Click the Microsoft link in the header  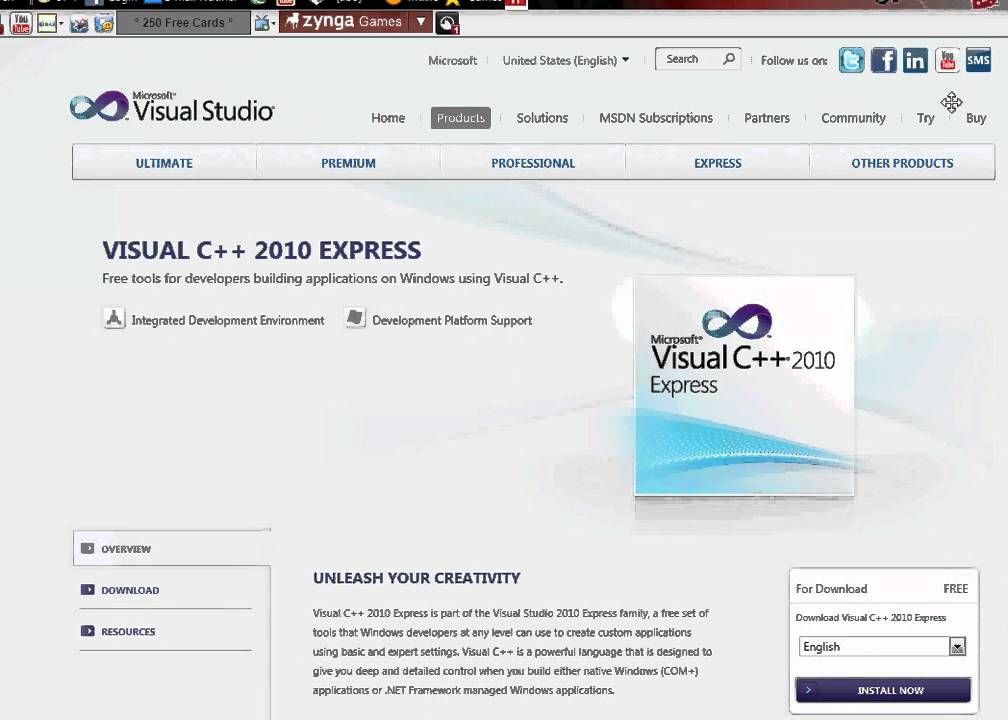click(453, 60)
